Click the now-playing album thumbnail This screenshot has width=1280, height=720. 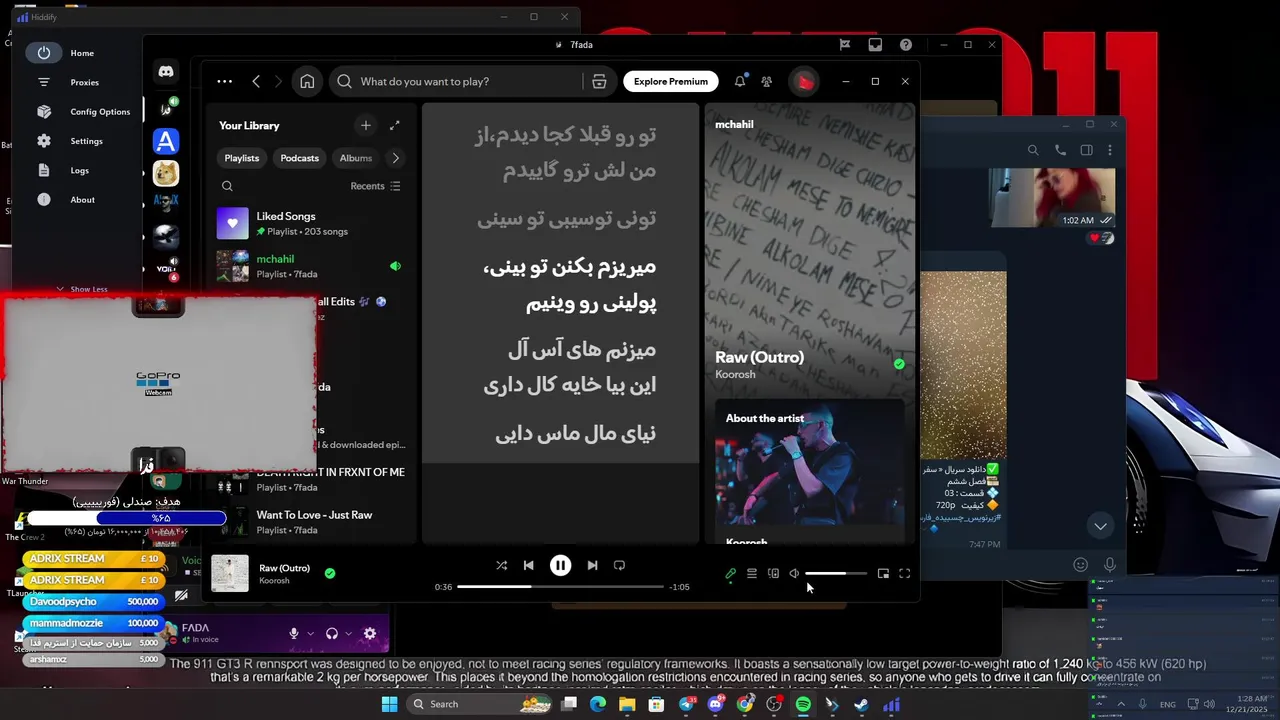pos(230,573)
